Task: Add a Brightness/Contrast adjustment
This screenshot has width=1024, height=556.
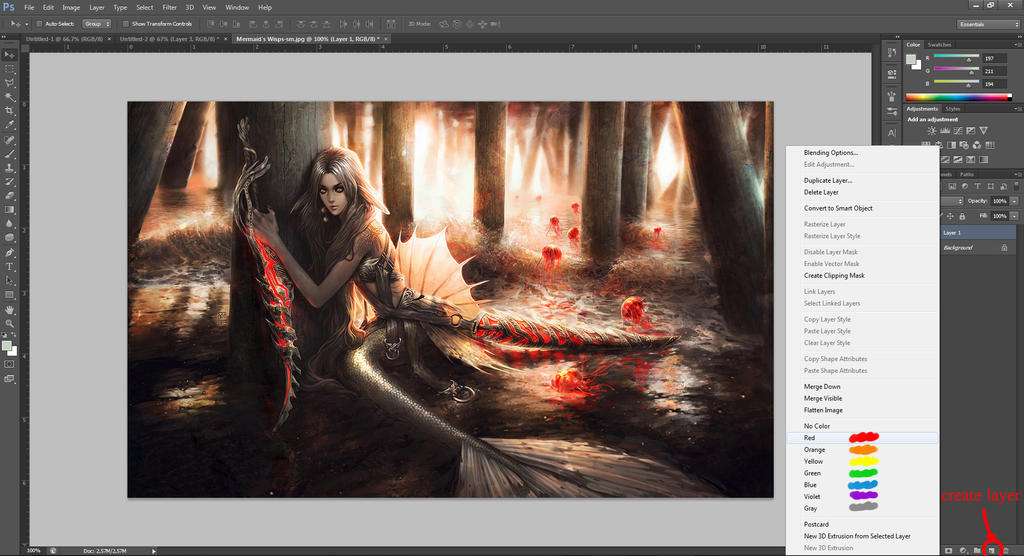Action: pyautogui.click(x=932, y=131)
